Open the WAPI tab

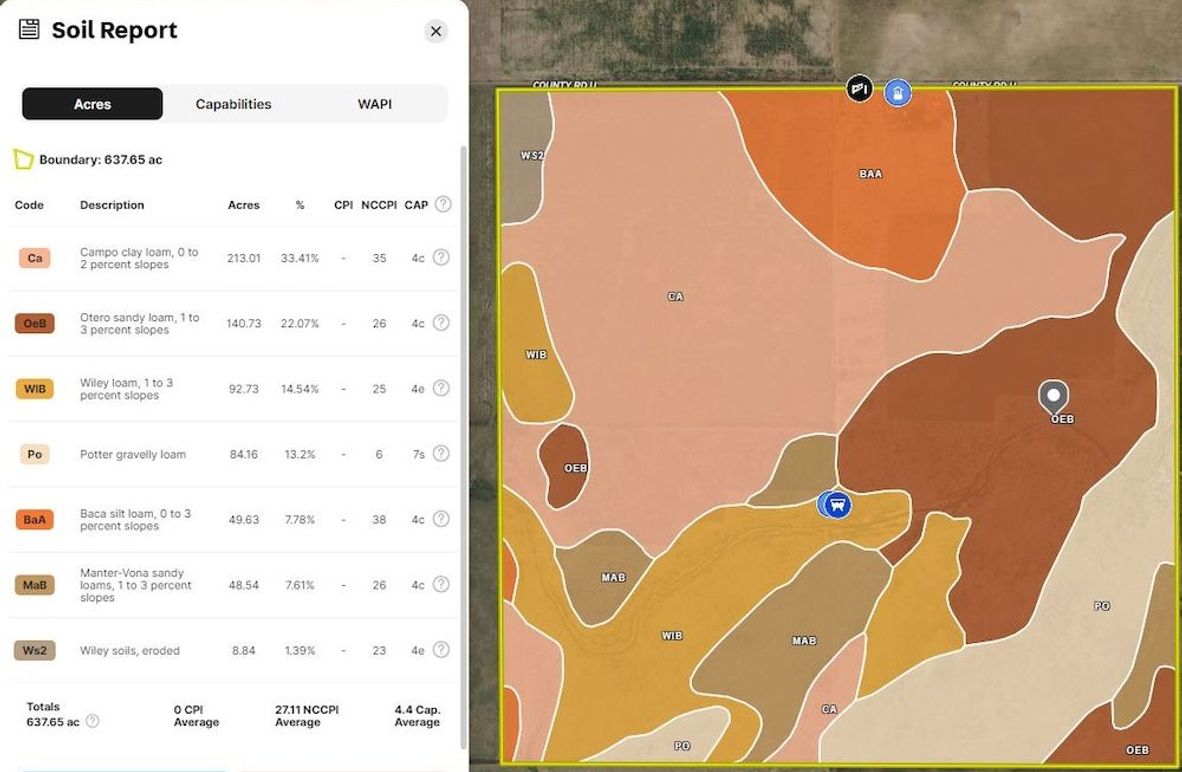(x=375, y=103)
